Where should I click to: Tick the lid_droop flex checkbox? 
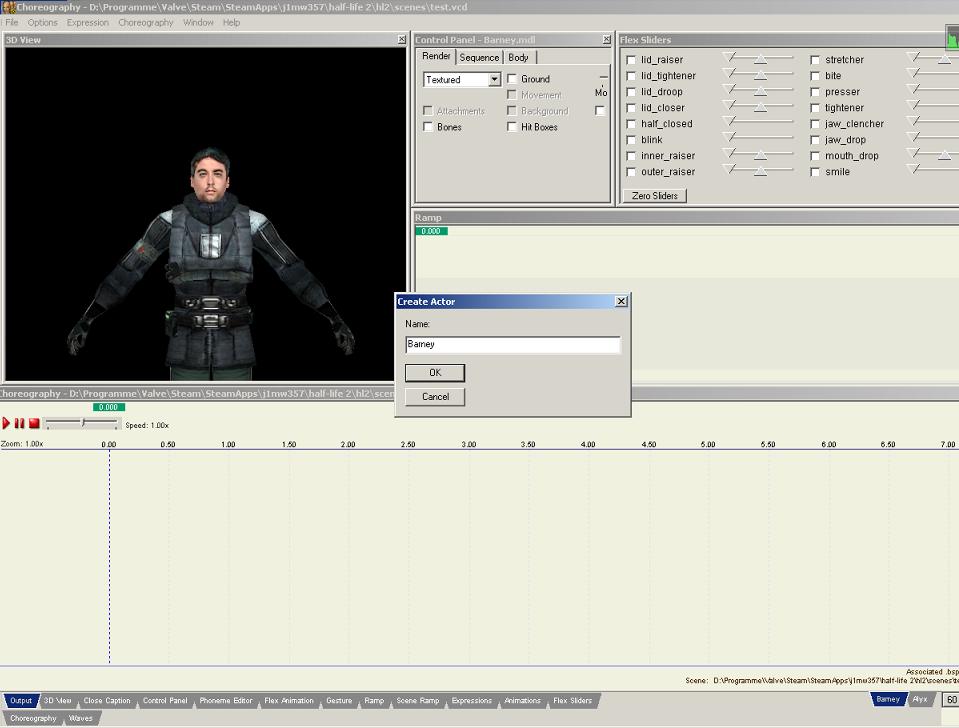631,92
